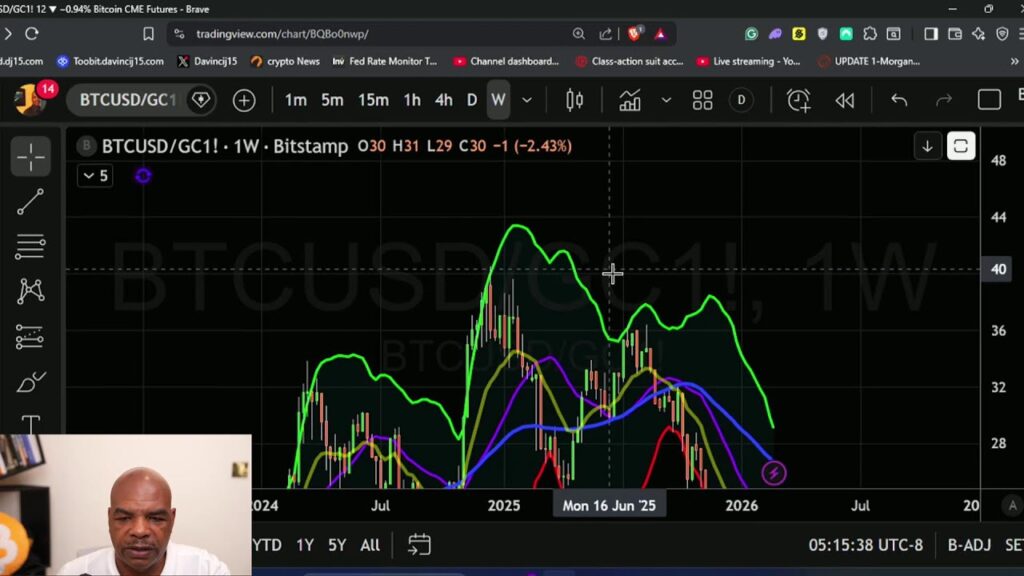Click the Go to date calendar icon
1024x576 pixels.
tap(419, 545)
